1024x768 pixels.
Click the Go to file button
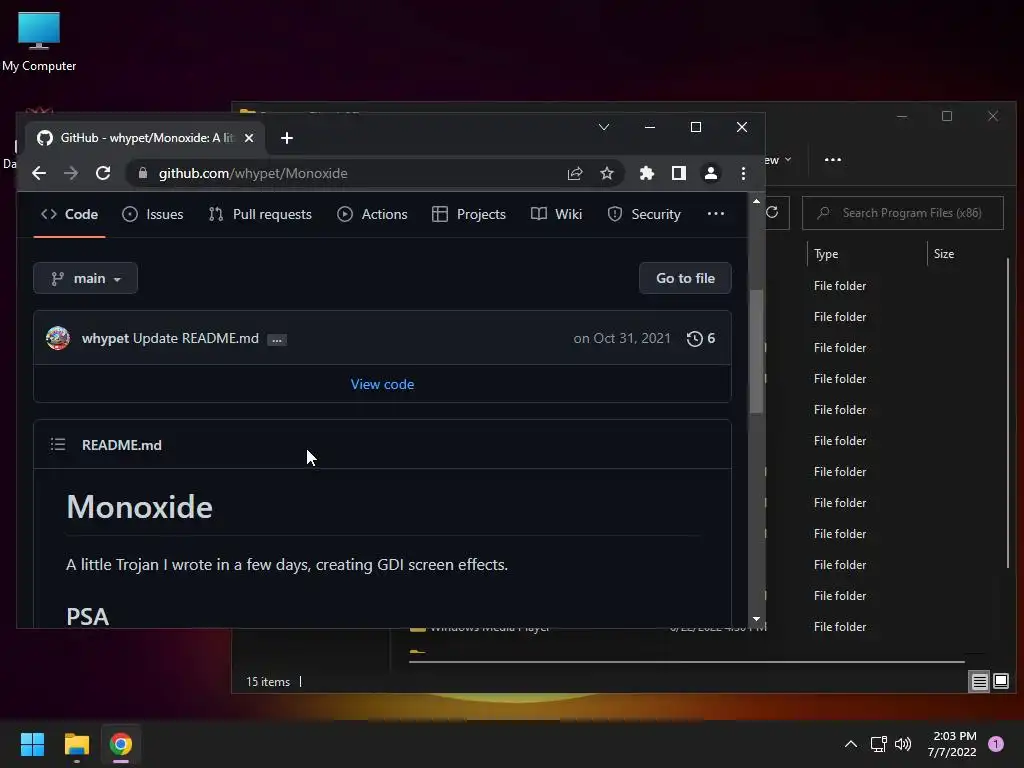tap(685, 278)
